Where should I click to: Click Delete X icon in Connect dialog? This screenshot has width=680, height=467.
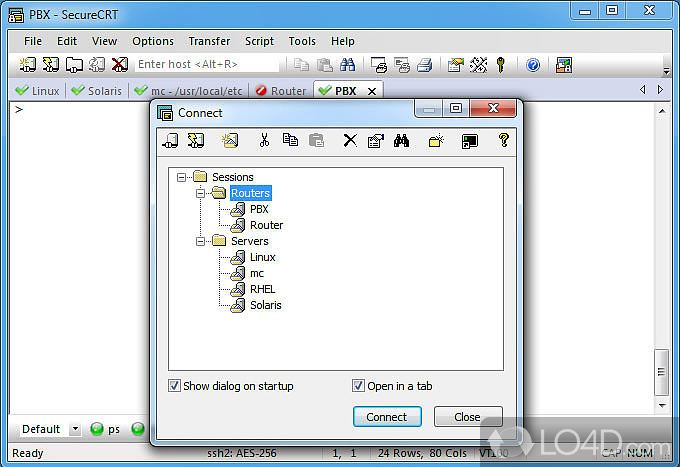pos(350,140)
